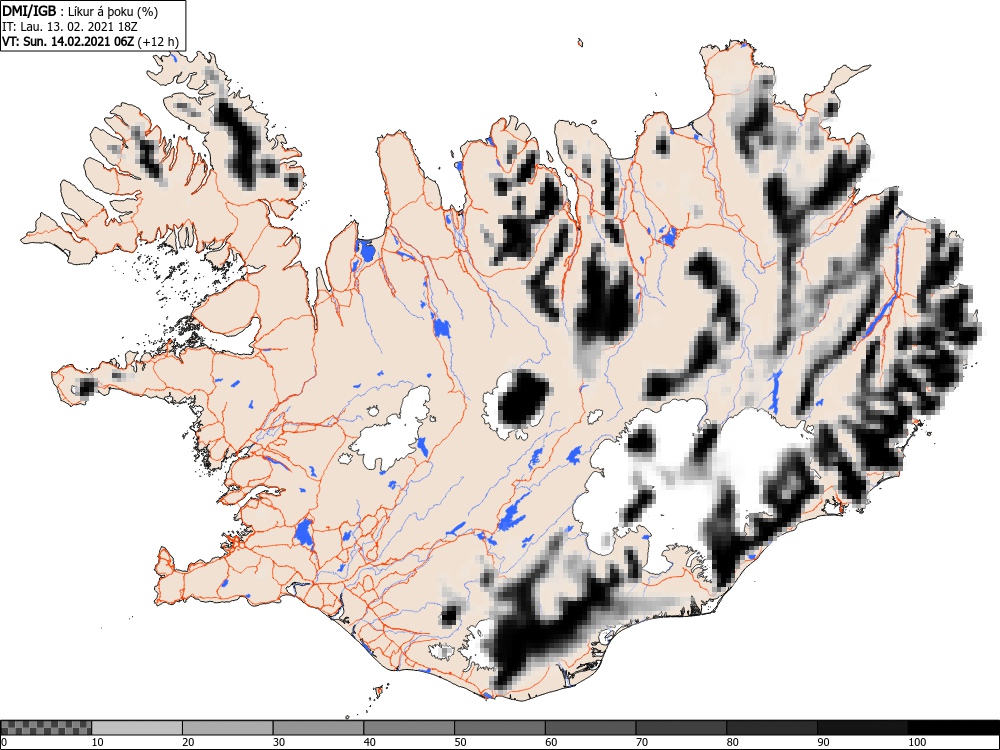Screen dimensions: 1000x750
Task: Select the black legend swatch right of 100
Action: [953, 728]
